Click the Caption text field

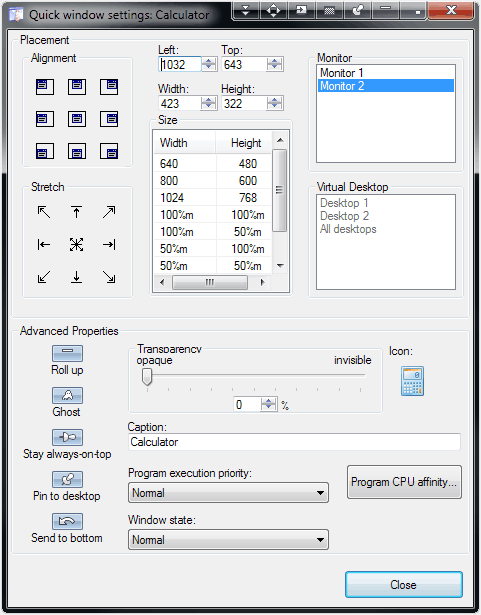[295, 442]
